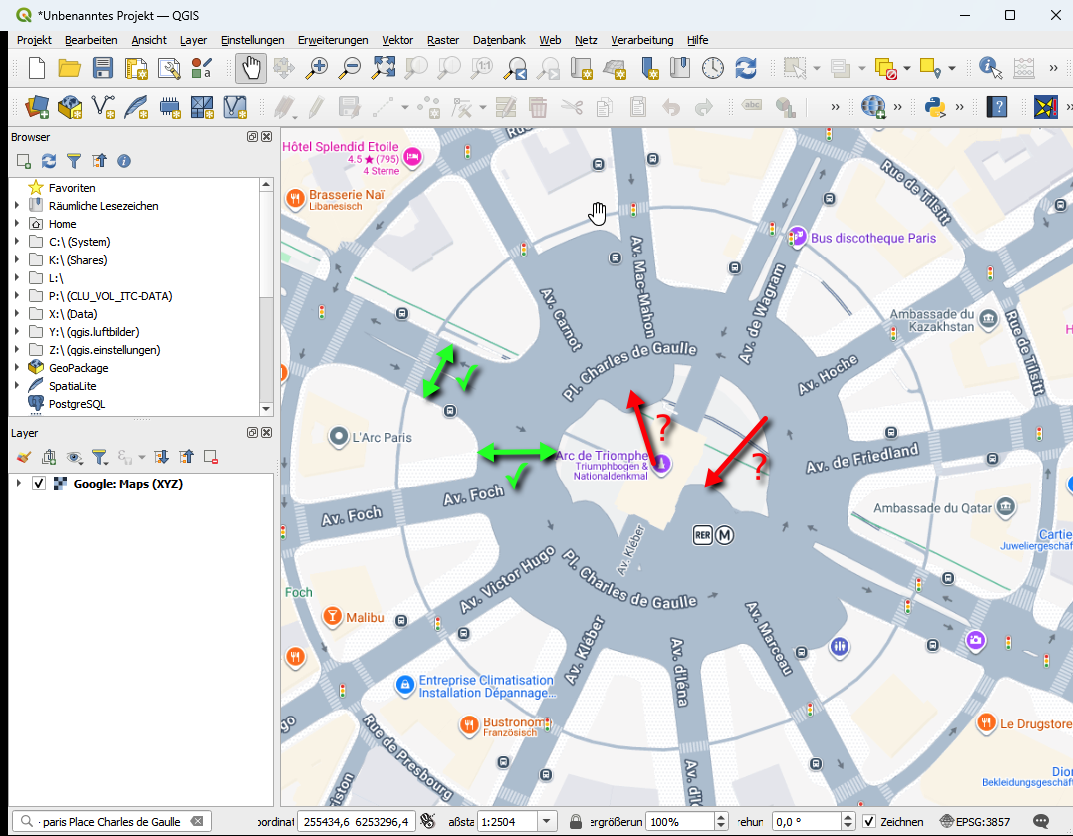Click the Refresh map icon in the toolbar
The image size is (1073, 836).
point(745,68)
